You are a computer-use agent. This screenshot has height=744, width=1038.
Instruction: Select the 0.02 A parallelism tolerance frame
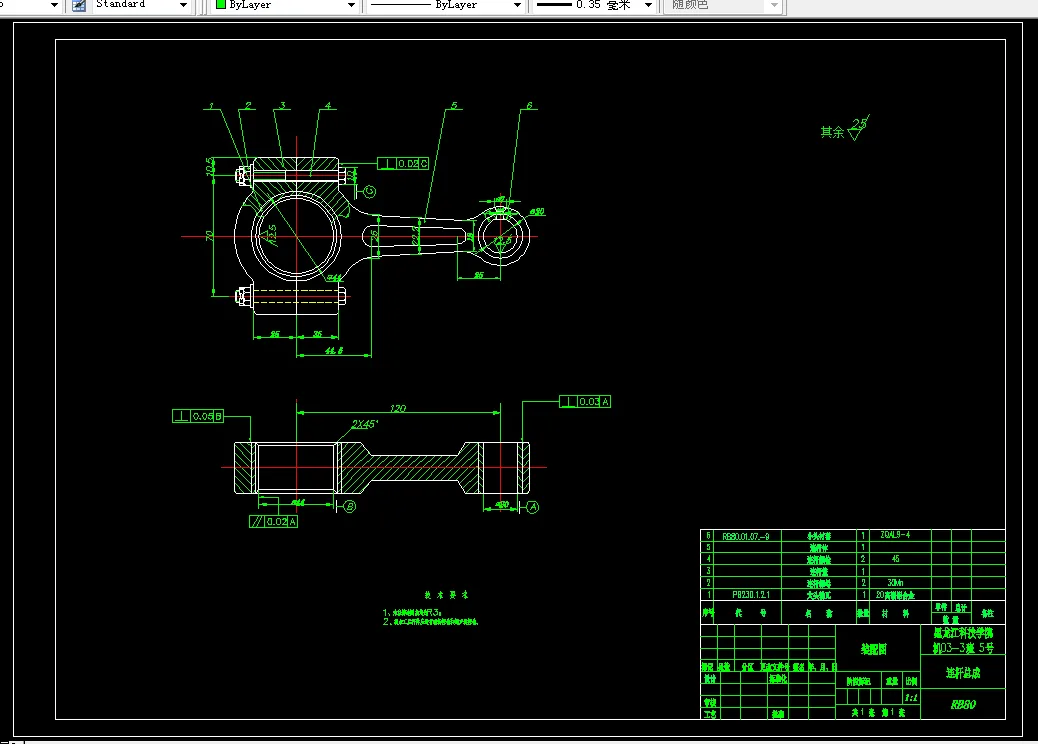[273, 522]
